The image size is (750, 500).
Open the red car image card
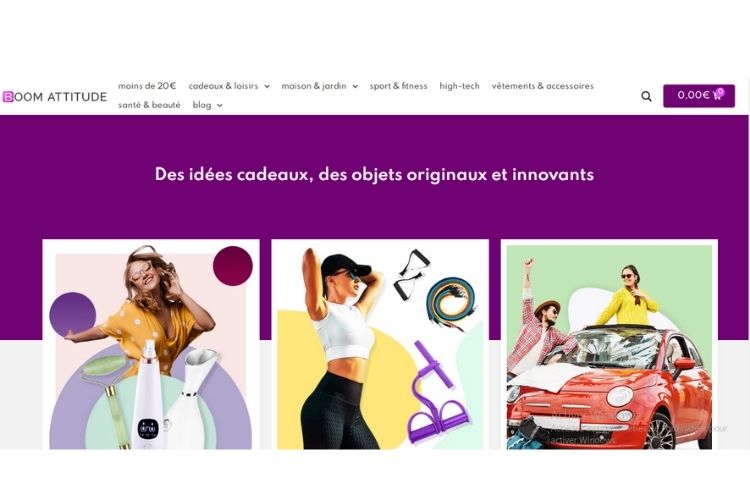point(609,344)
